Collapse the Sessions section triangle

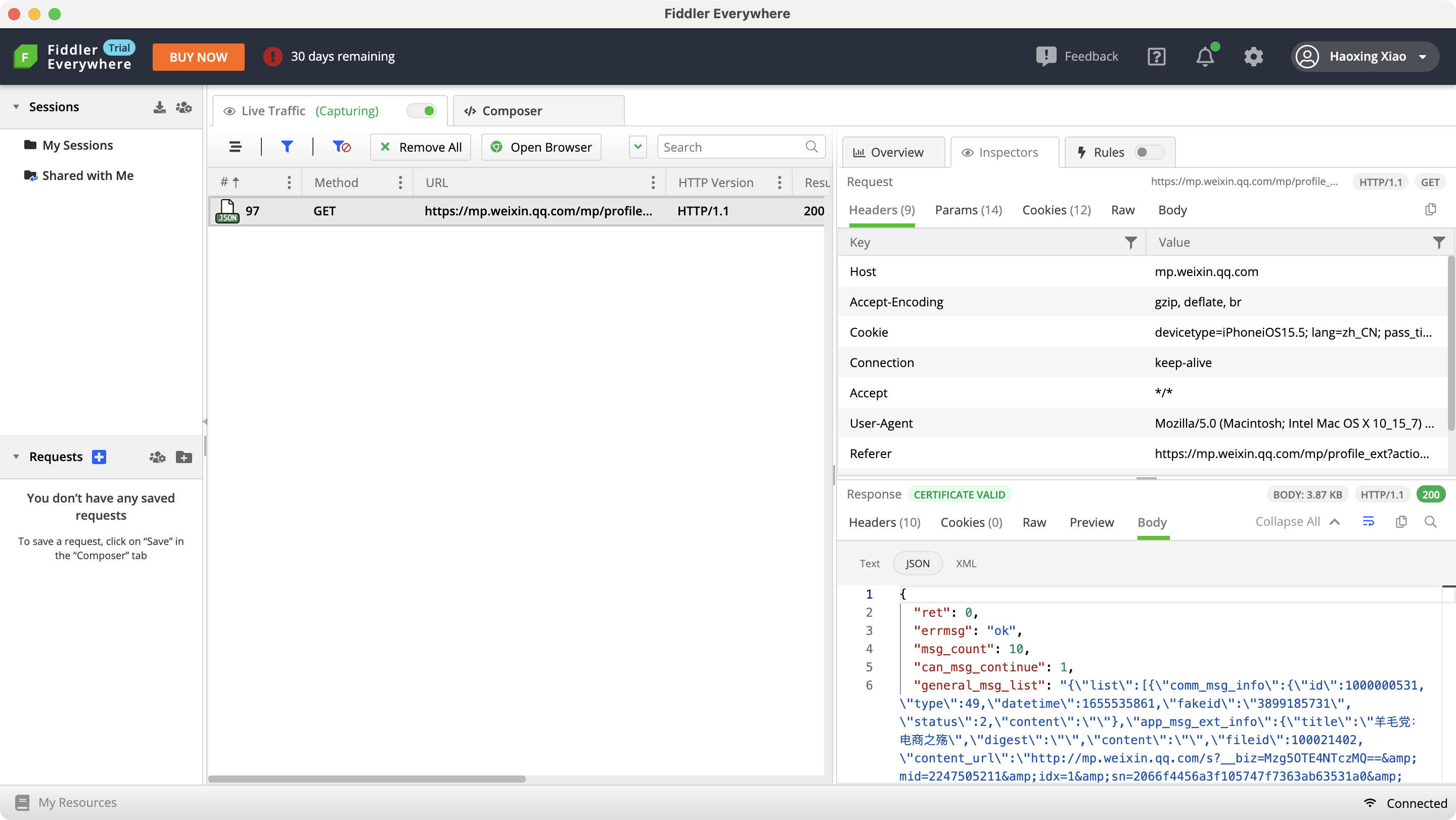point(16,107)
